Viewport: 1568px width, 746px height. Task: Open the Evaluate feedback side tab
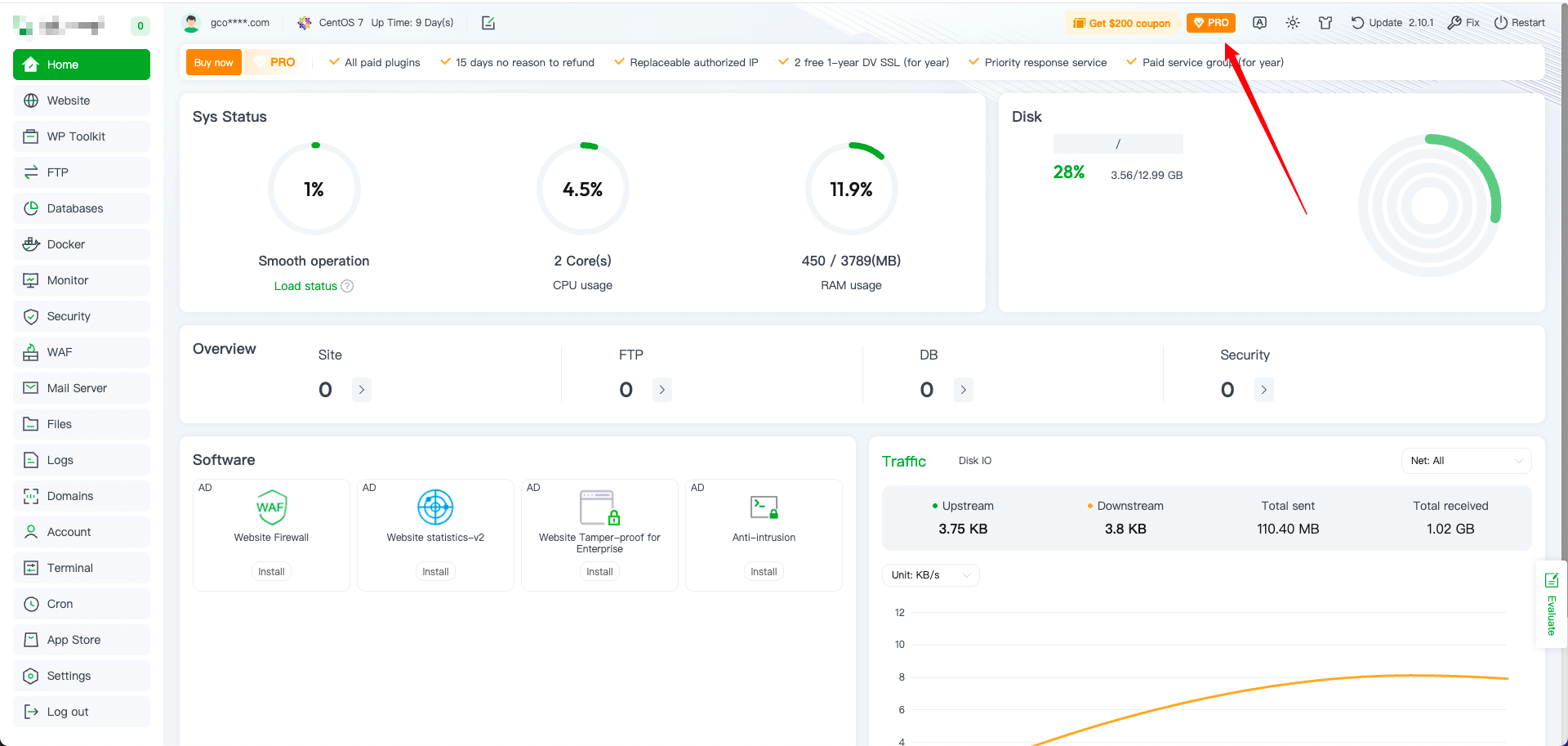[x=1552, y=605]
